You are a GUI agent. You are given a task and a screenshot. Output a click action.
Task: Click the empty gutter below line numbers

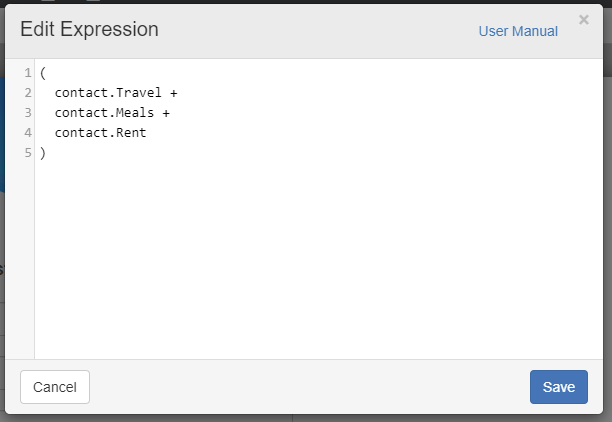[20, 258]
